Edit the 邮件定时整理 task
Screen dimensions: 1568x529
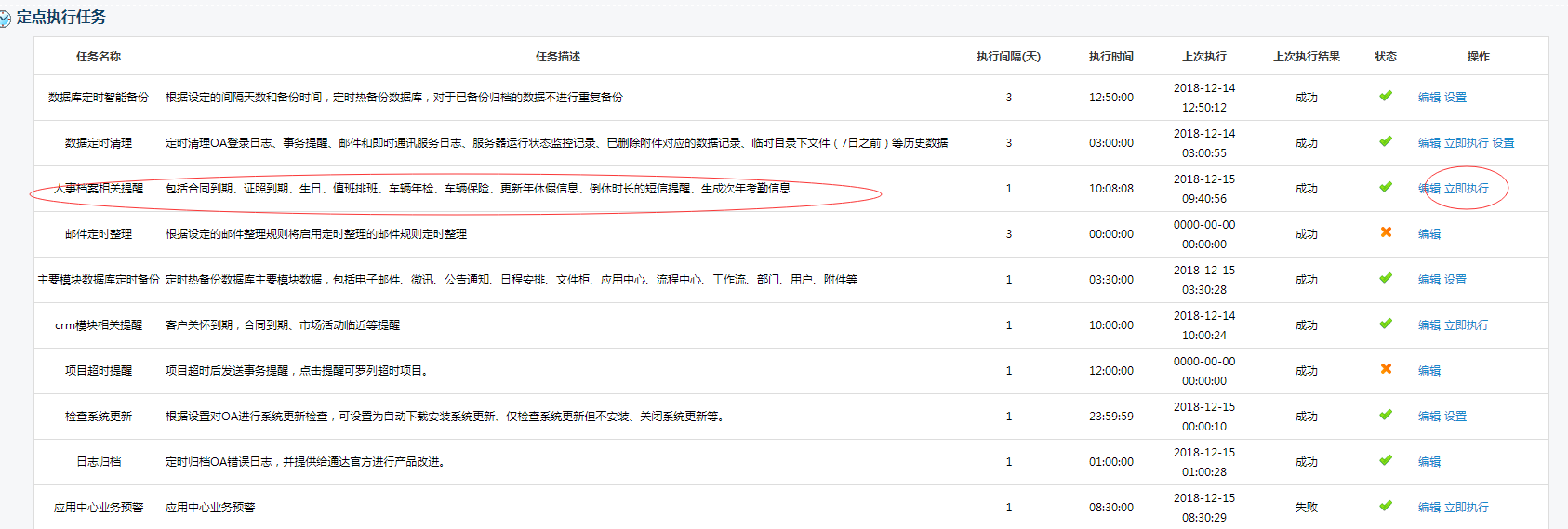point(1428,234)
